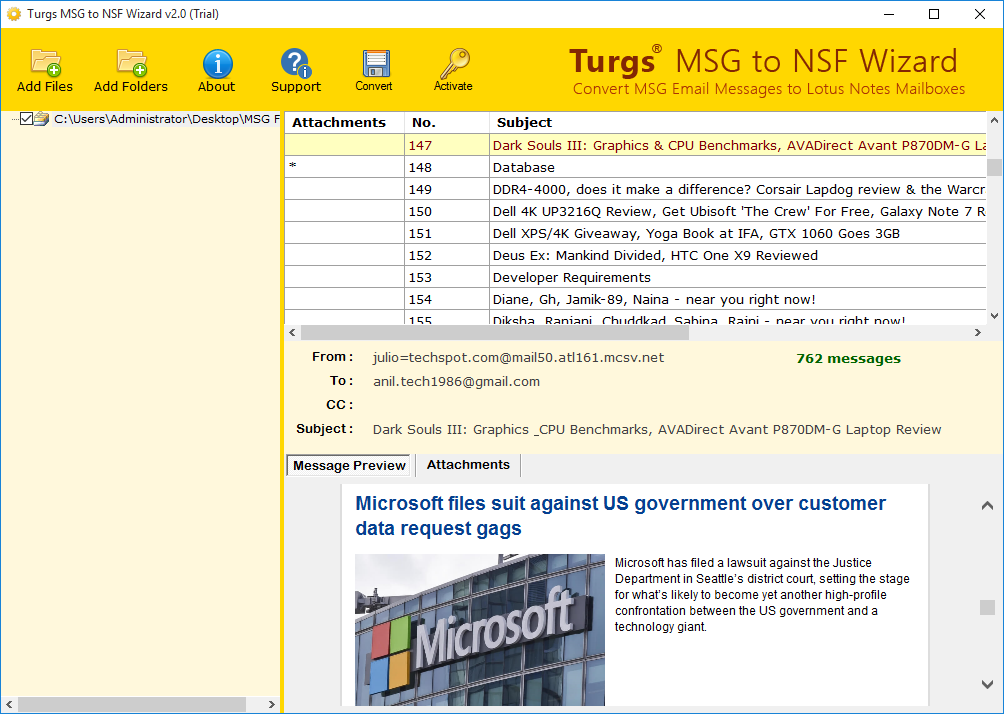The height and width of the screenshot is (714, 1004).
Task: Sort by the No. column header
Action: pos(447,122)
